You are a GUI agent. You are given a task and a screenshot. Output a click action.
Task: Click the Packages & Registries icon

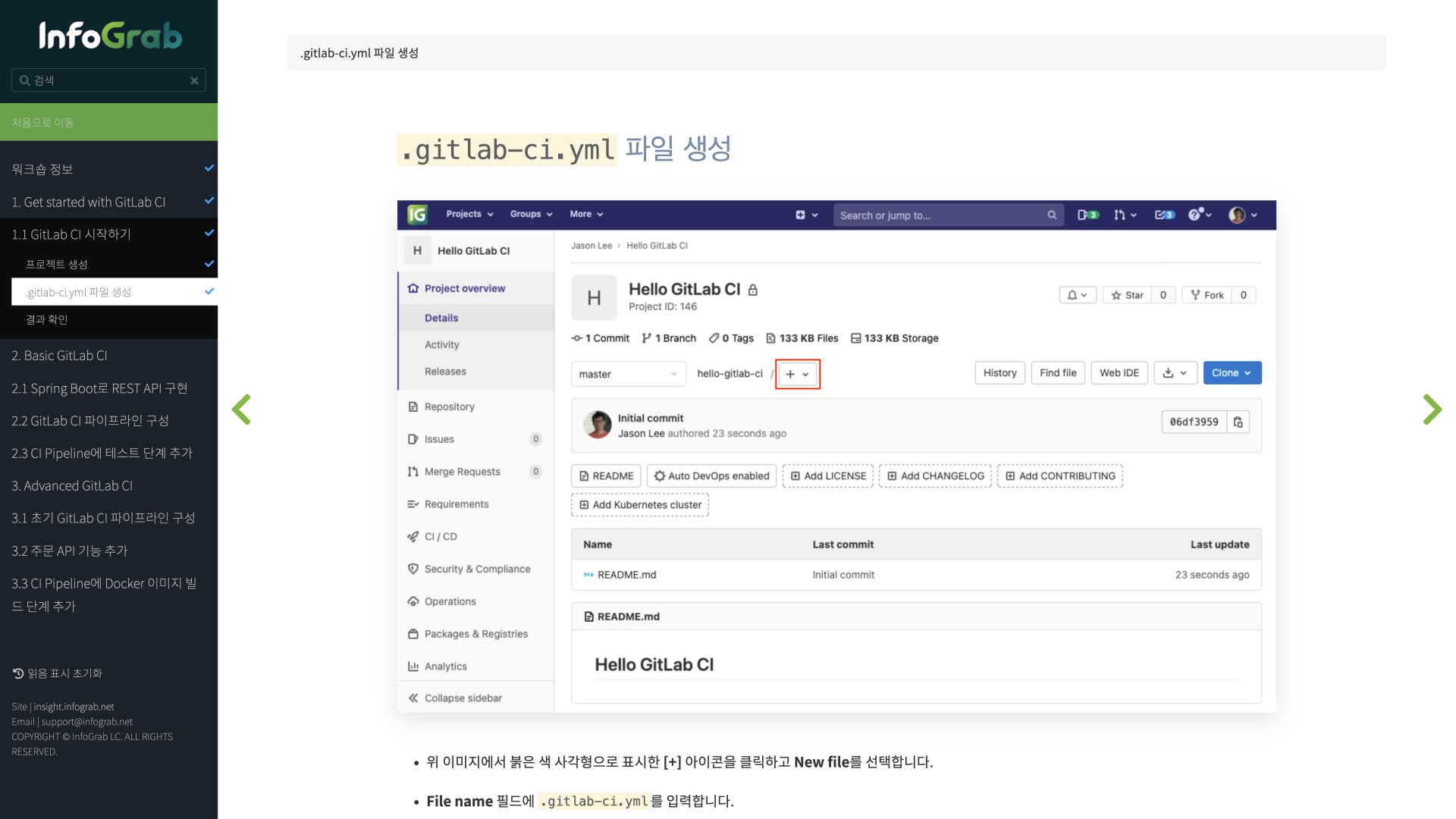tap(413, 634)
